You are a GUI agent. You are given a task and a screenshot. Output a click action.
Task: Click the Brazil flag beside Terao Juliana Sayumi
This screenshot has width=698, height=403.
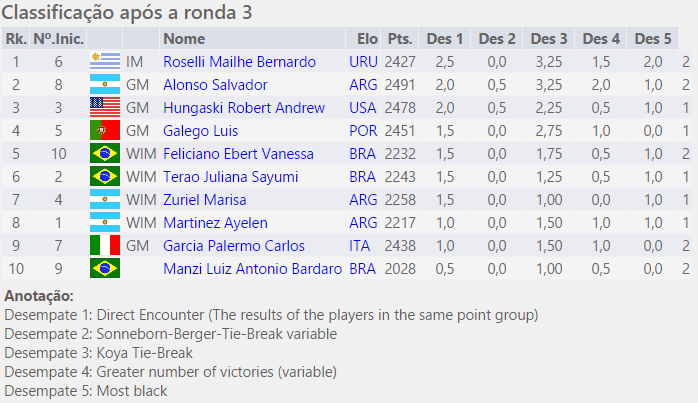(x=104, y=177)
